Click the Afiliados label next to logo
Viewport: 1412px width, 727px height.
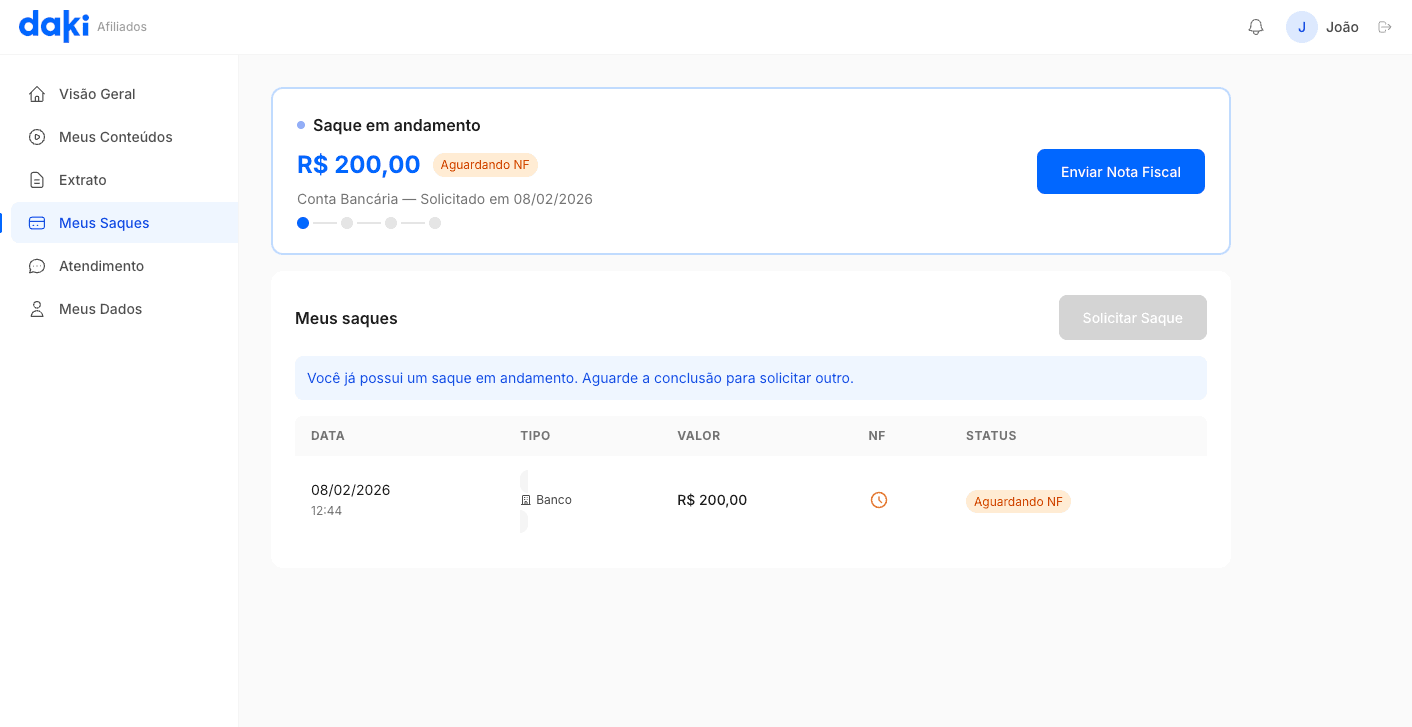[x=122, y=27]
